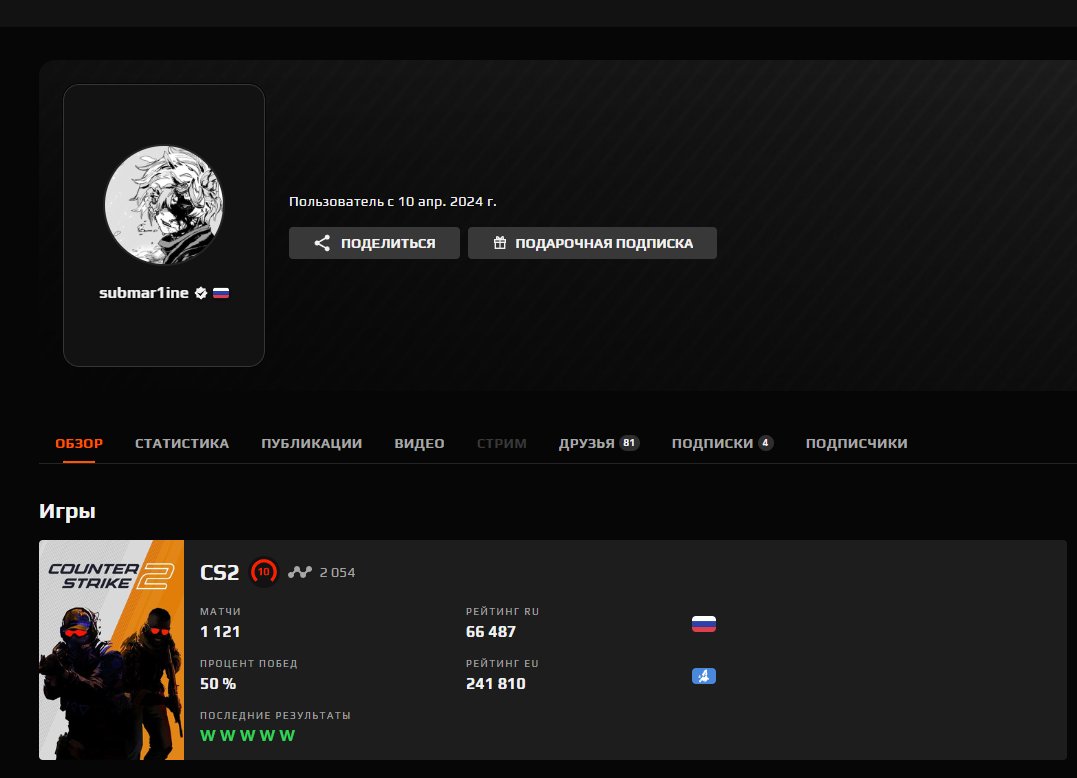This screenshot has width=1077, height=778.
Task: Open the ПУБЛИКАЦИИ tab
Action: (312, 443)
